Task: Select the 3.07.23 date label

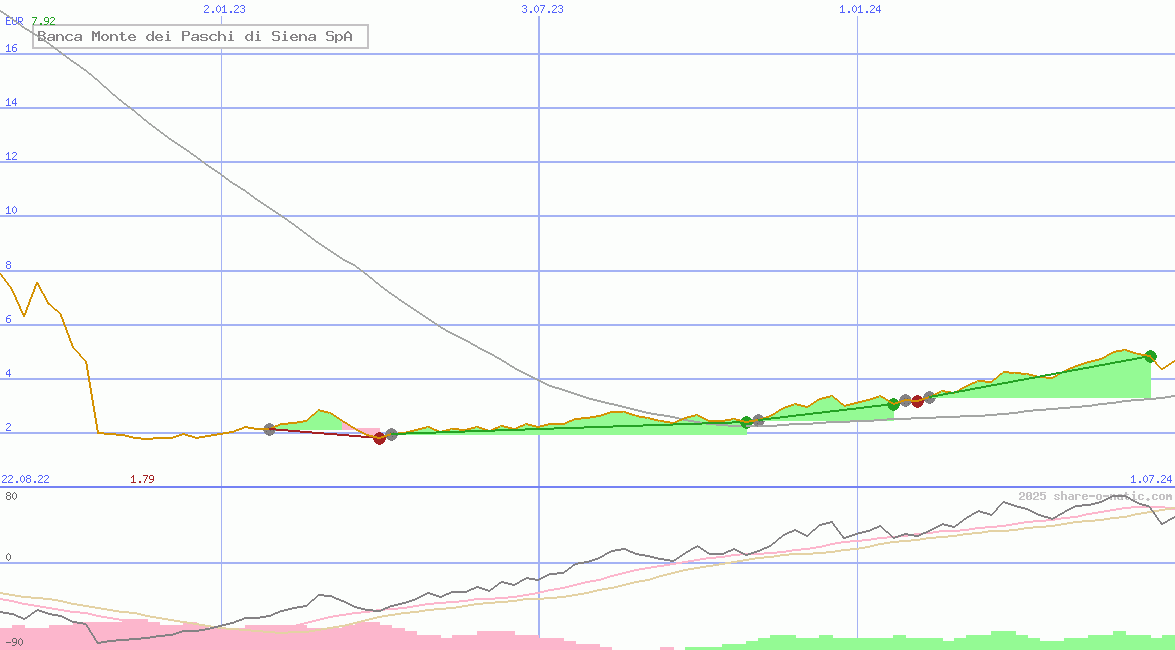Action: point(543,9)
